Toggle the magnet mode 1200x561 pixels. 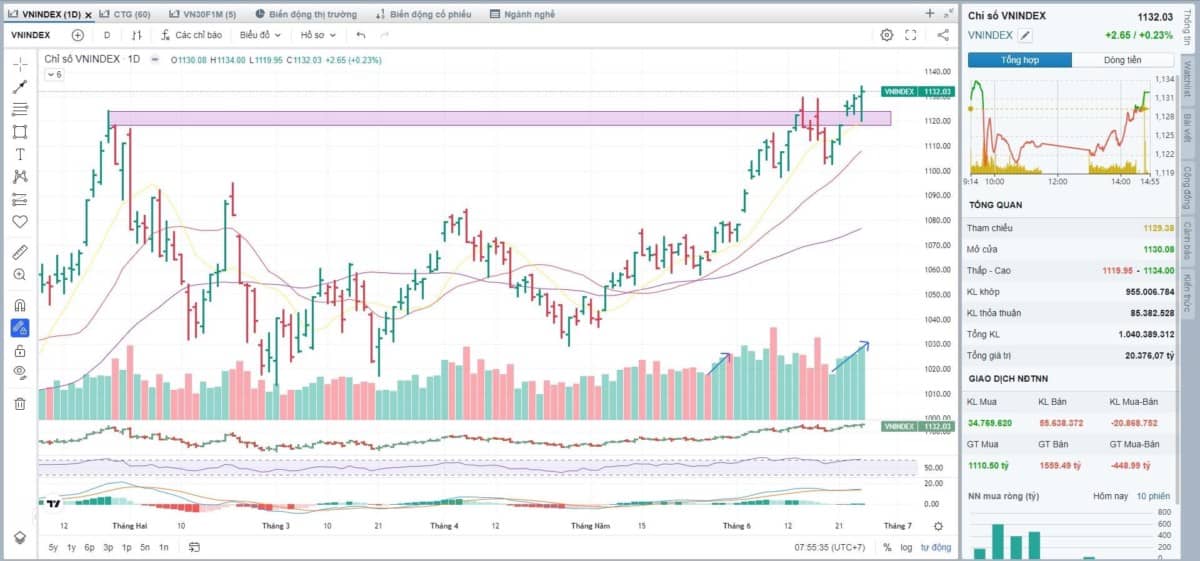point(20,304)
